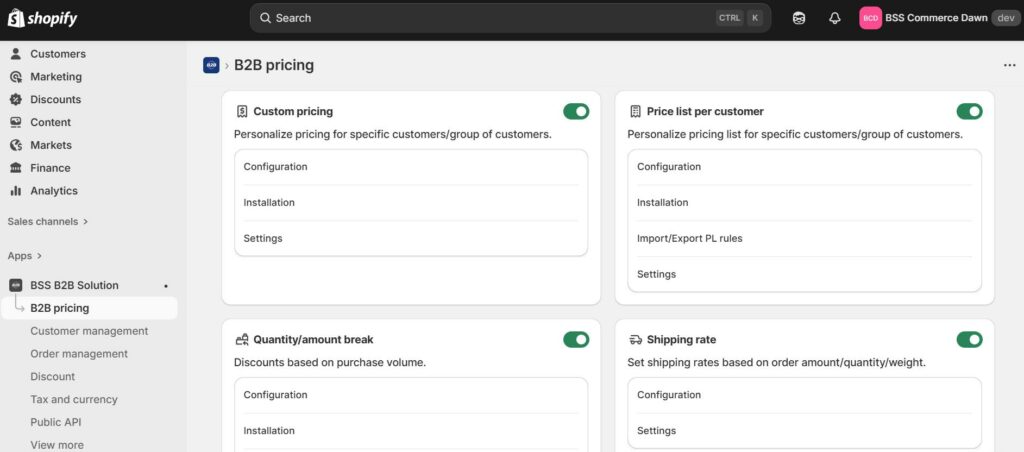Image resolution: width=1024 pixels, height=452 pixels.
Task: Open the Sidekick assistant icon
Action: (799, 18)
